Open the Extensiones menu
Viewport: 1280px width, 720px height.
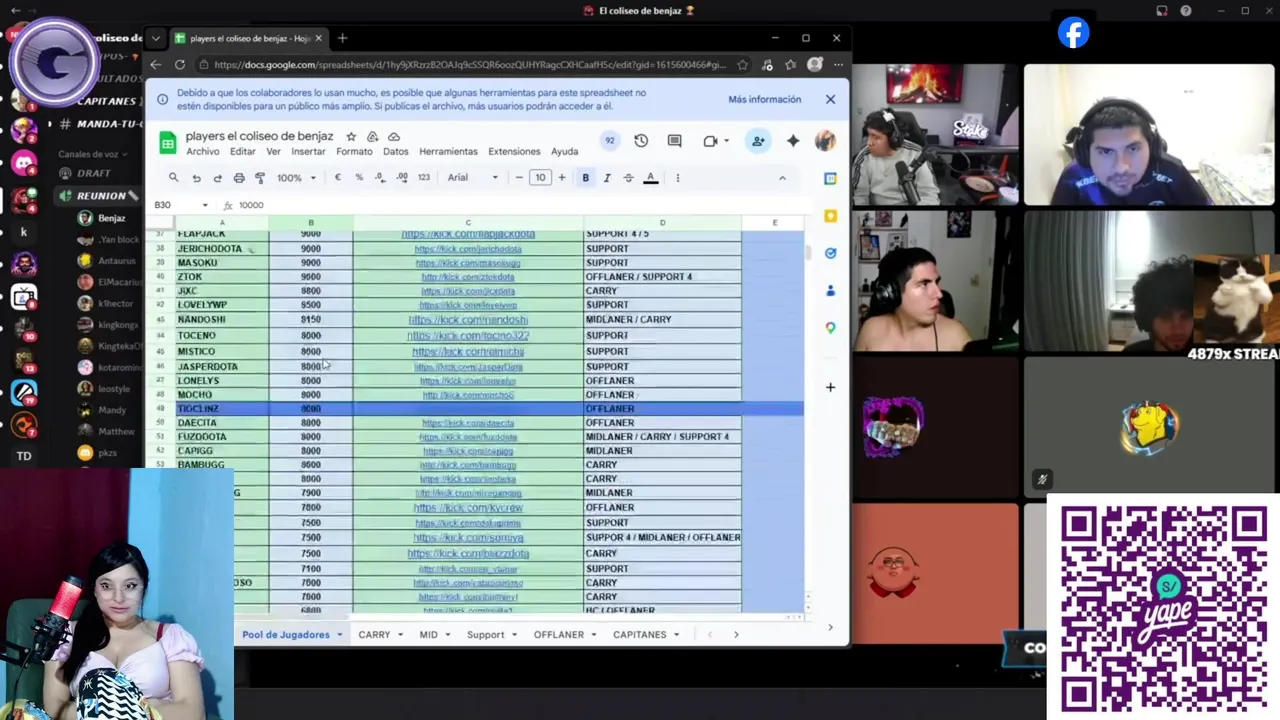pos(514,152)
